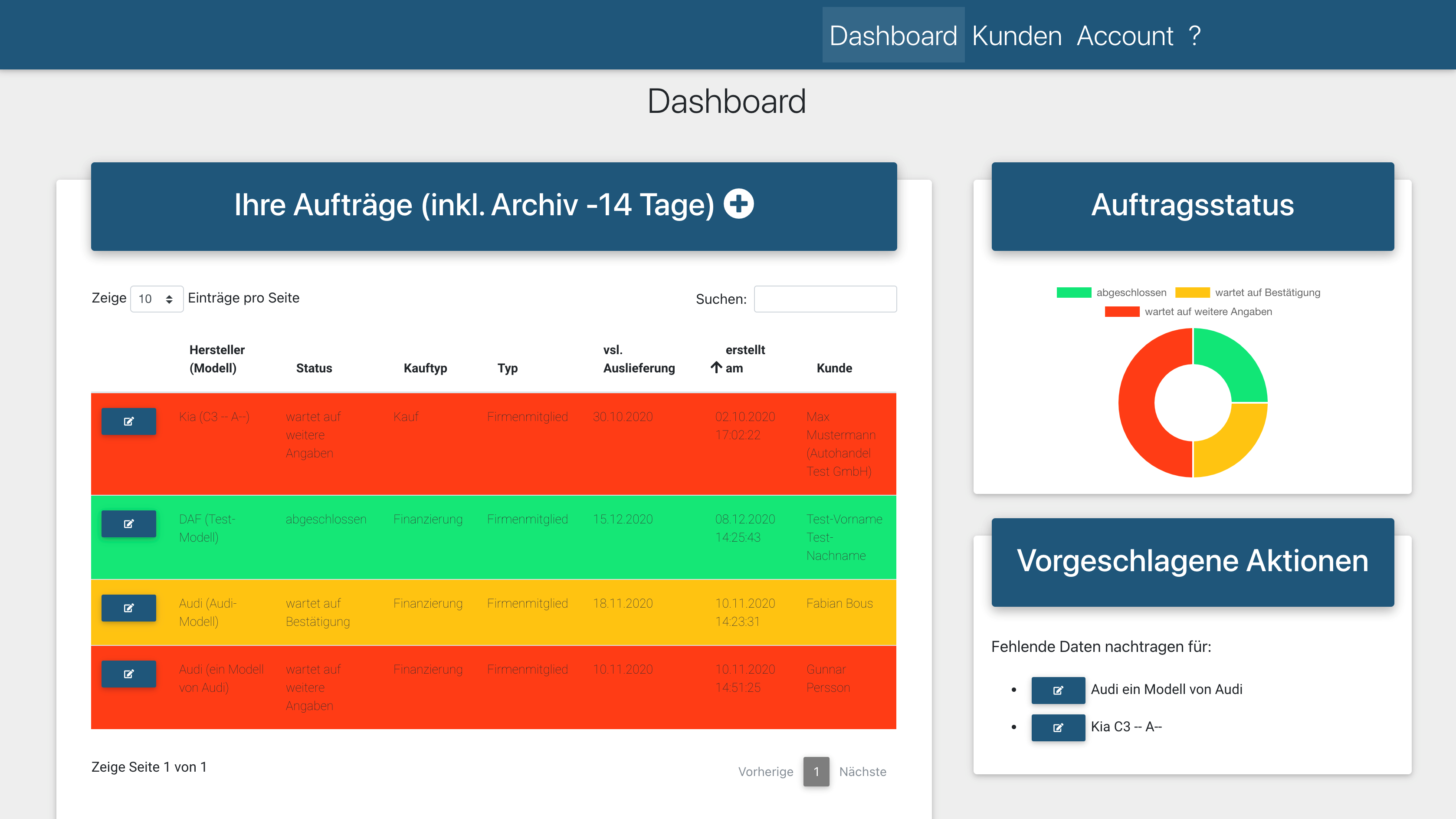Click created date 08.12.2020 14:25:43
This screenshot has width=1456, height=819.
pos(745,528)
